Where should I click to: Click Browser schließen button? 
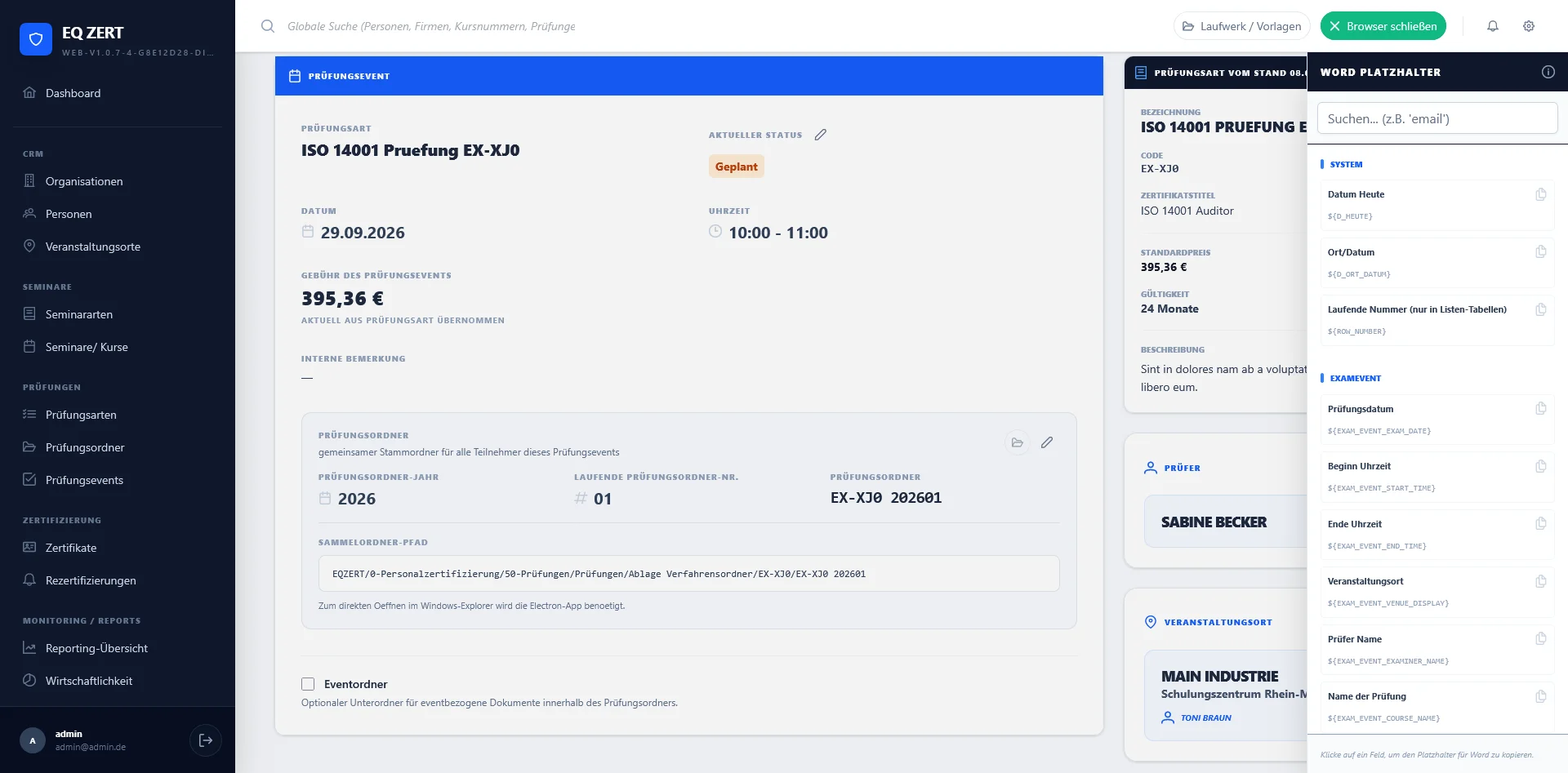1383,26
